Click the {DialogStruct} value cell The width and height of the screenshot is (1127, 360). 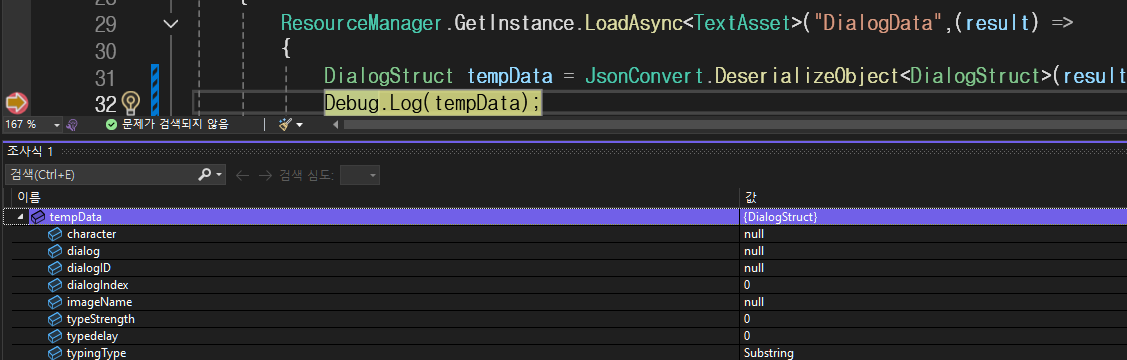pos(781,217)
